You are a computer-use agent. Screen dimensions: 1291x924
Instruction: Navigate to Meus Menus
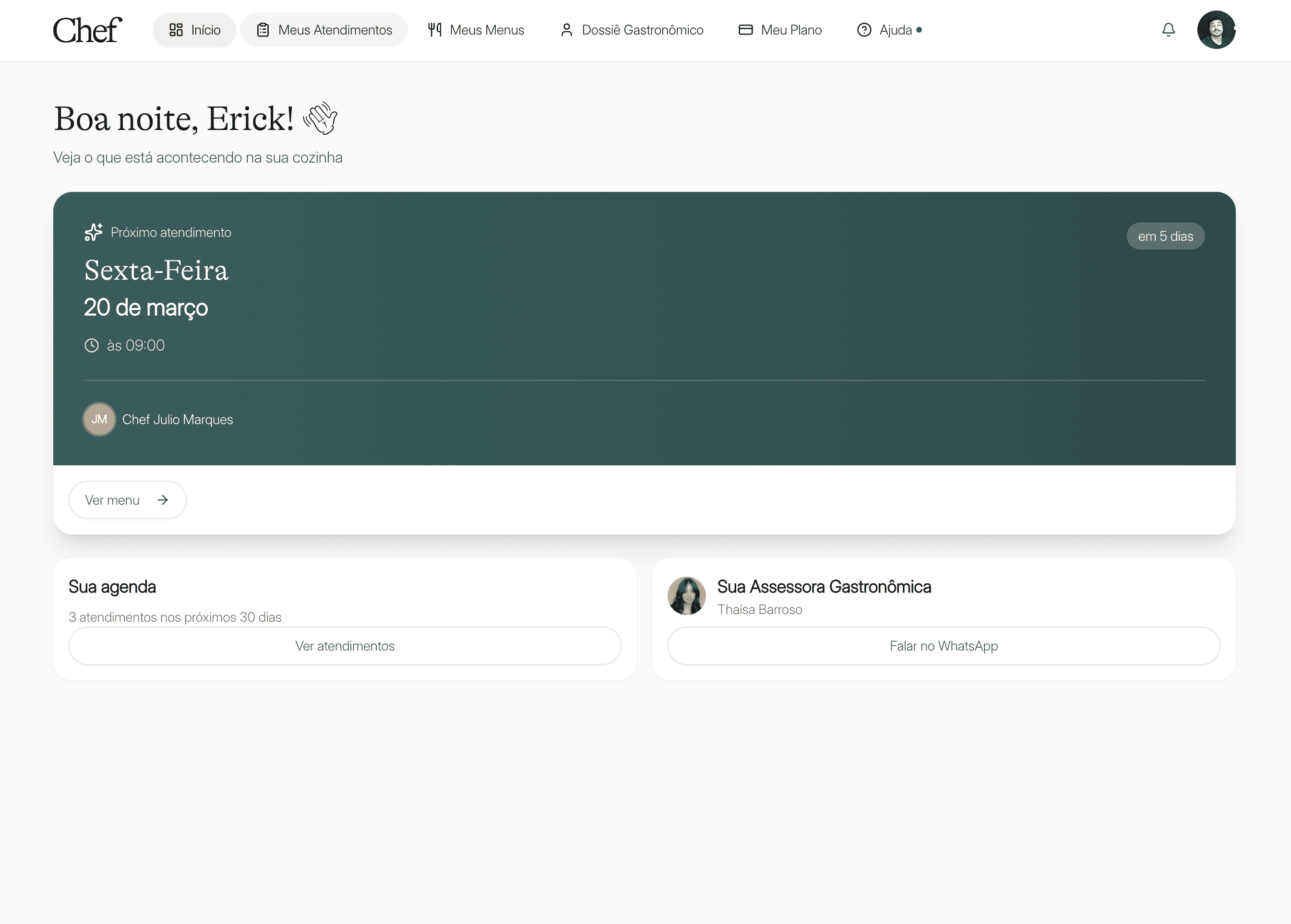point(487,30)
